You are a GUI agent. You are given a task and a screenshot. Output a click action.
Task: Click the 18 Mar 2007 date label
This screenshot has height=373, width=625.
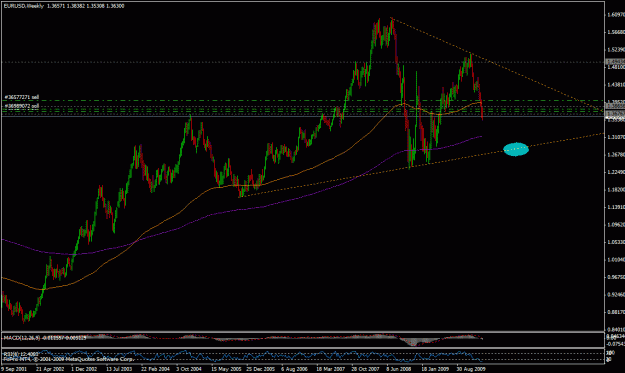(x=330, y=369)
